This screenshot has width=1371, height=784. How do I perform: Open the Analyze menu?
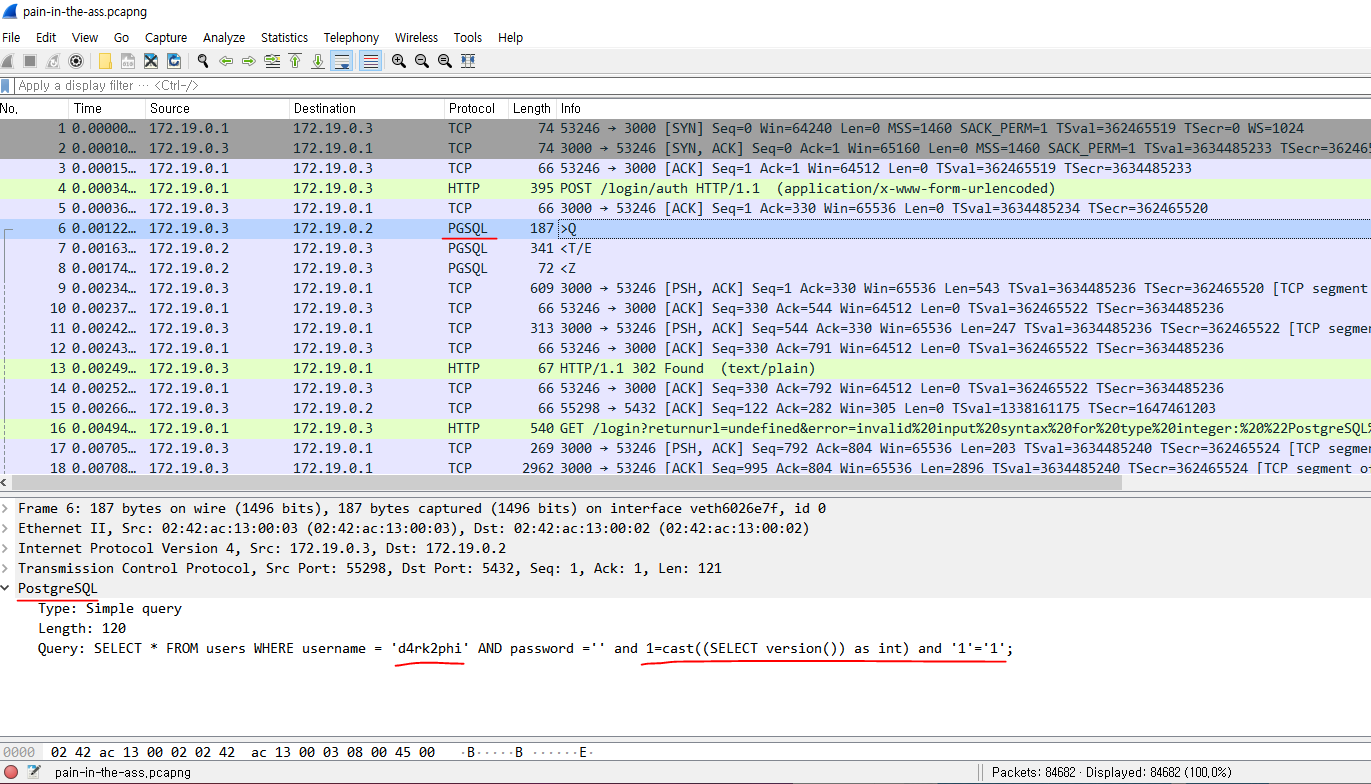(x=224, y=37)
